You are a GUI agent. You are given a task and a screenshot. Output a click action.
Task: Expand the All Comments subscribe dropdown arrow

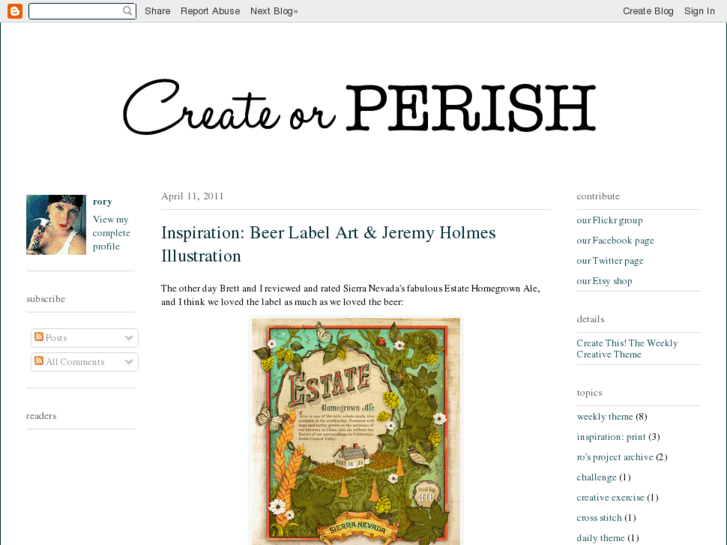coord(129,362)
